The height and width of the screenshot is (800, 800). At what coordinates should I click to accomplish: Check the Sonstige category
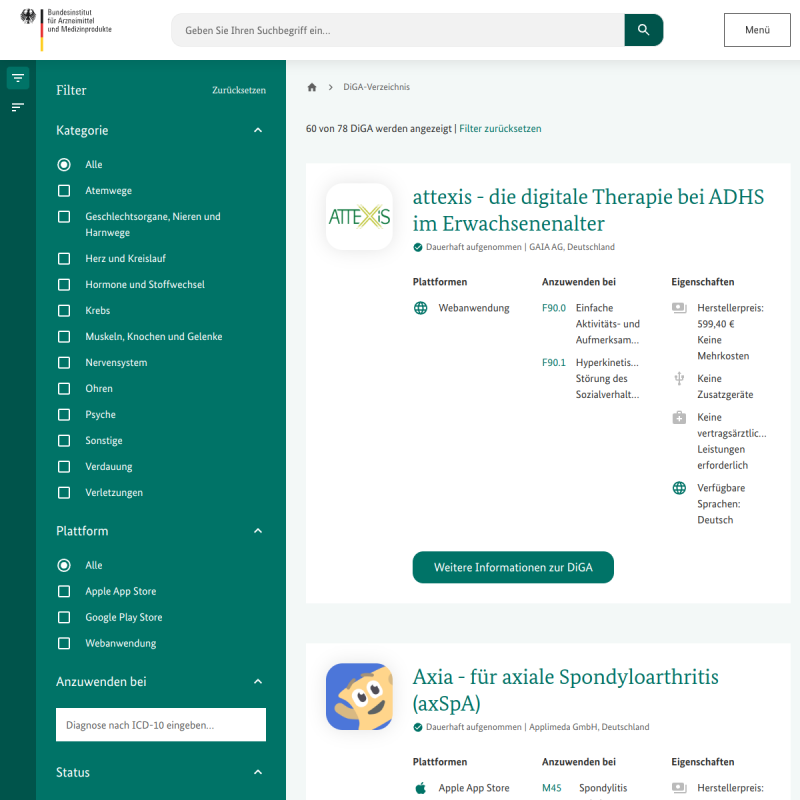coord(64,441)
